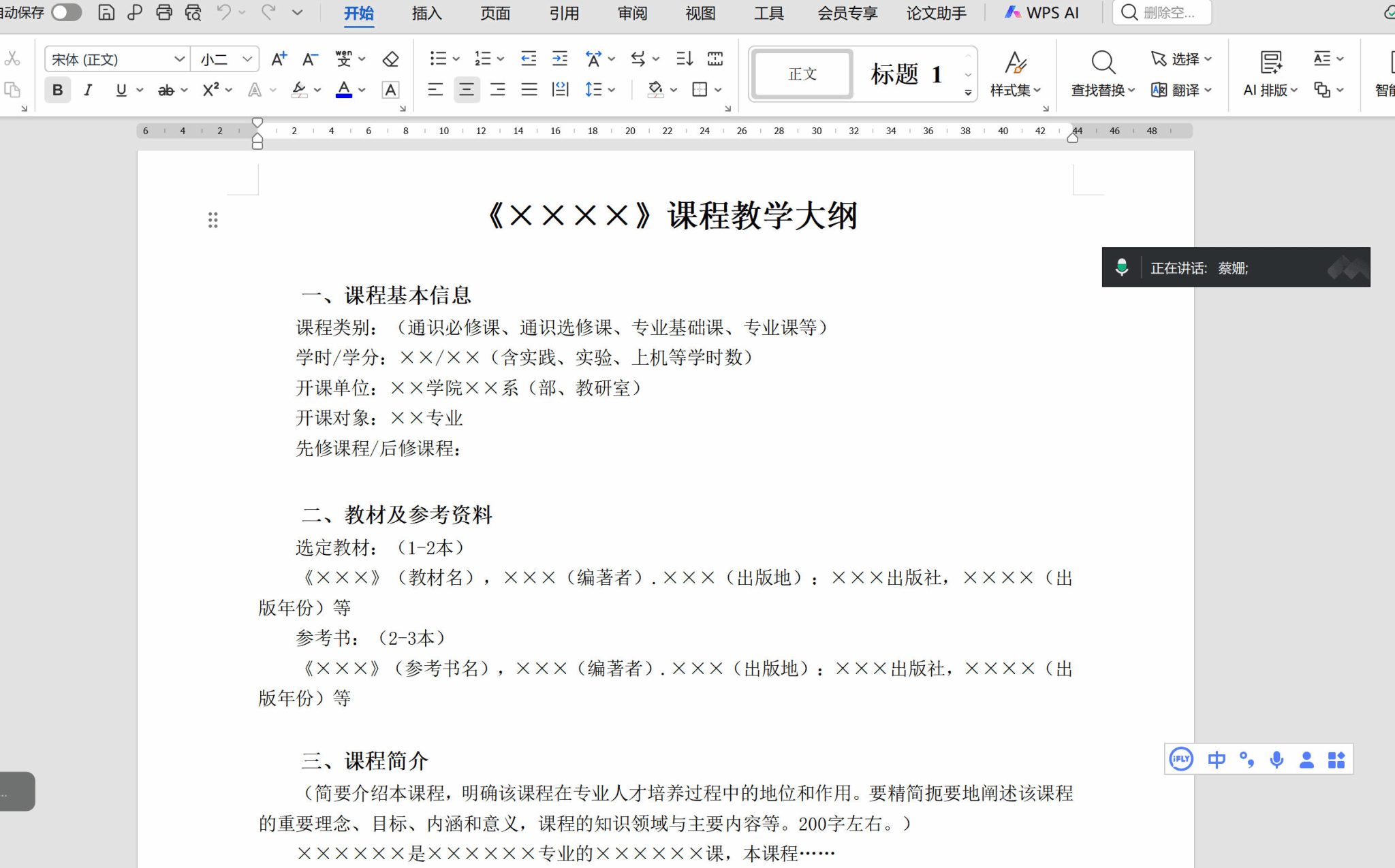Click the decrease indent icon

click(529, 59)
